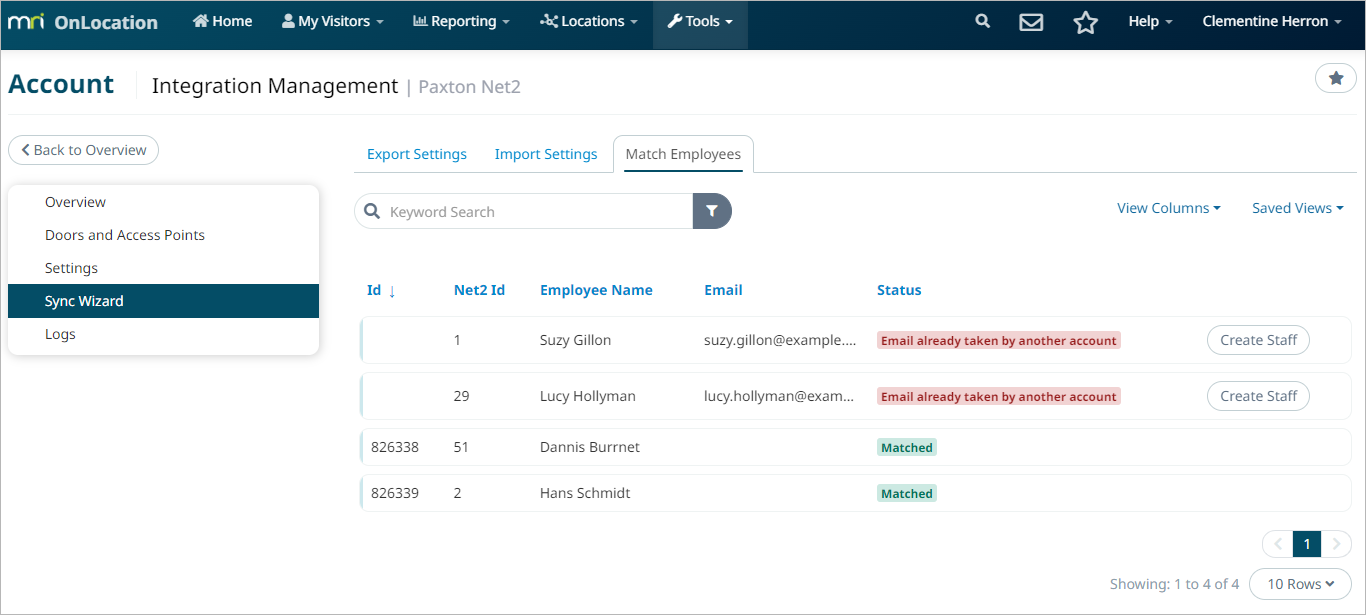The width and height of the screenshot is (1366, 615).
Task: Click the suzy.gillon email cell
Action: coord(780,340)
